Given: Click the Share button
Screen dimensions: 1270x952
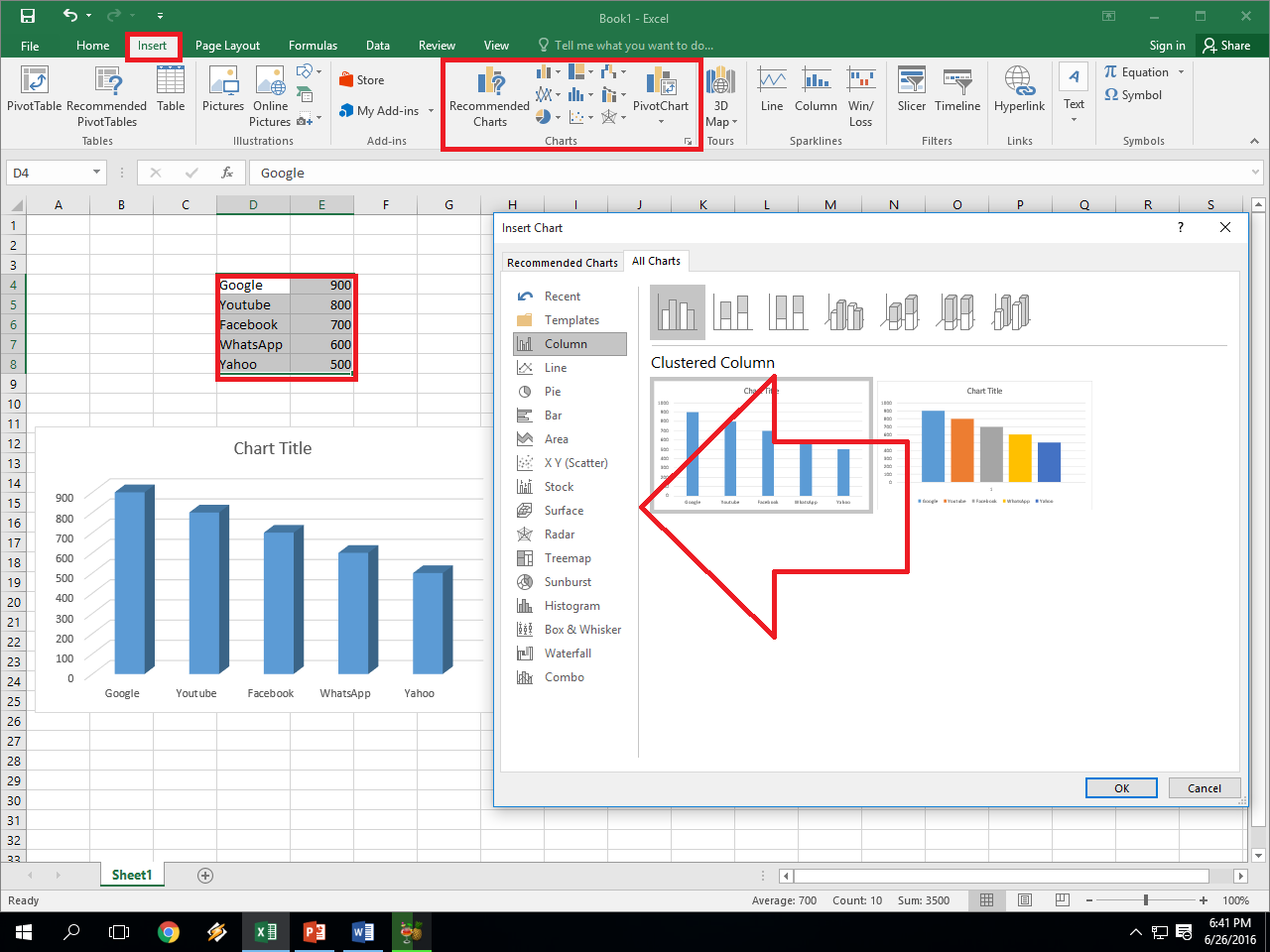Looking at the screenshot, I should [1226, 46].
